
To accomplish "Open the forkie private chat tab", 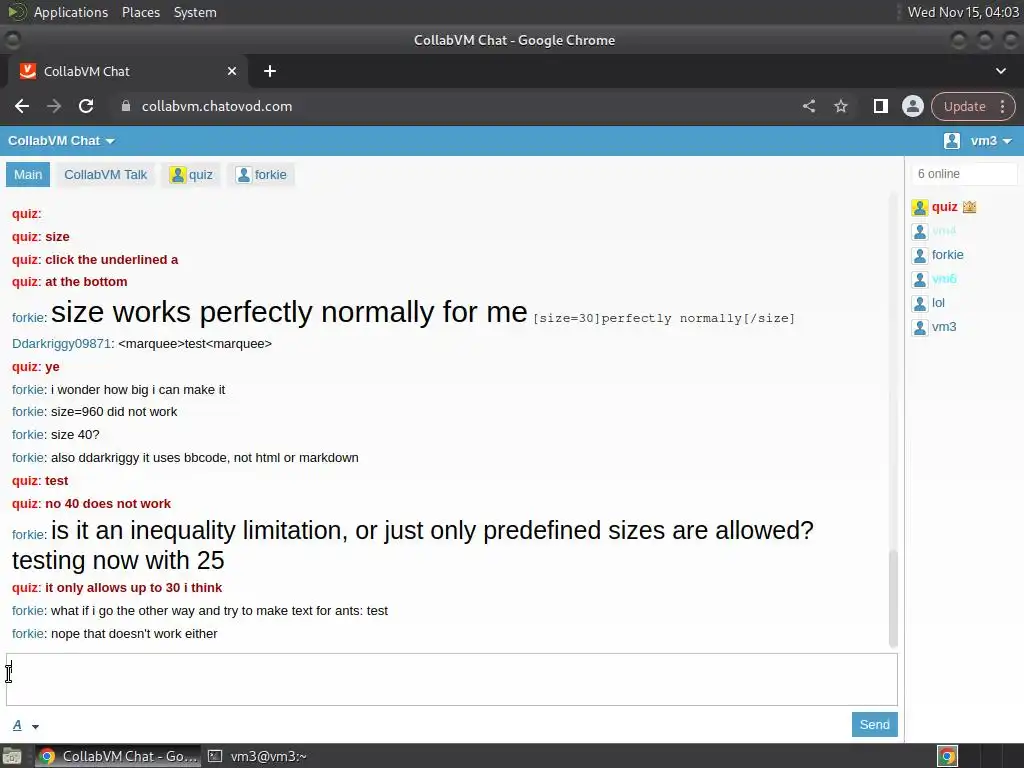I will pyautogui.click(x=261, y=175).
